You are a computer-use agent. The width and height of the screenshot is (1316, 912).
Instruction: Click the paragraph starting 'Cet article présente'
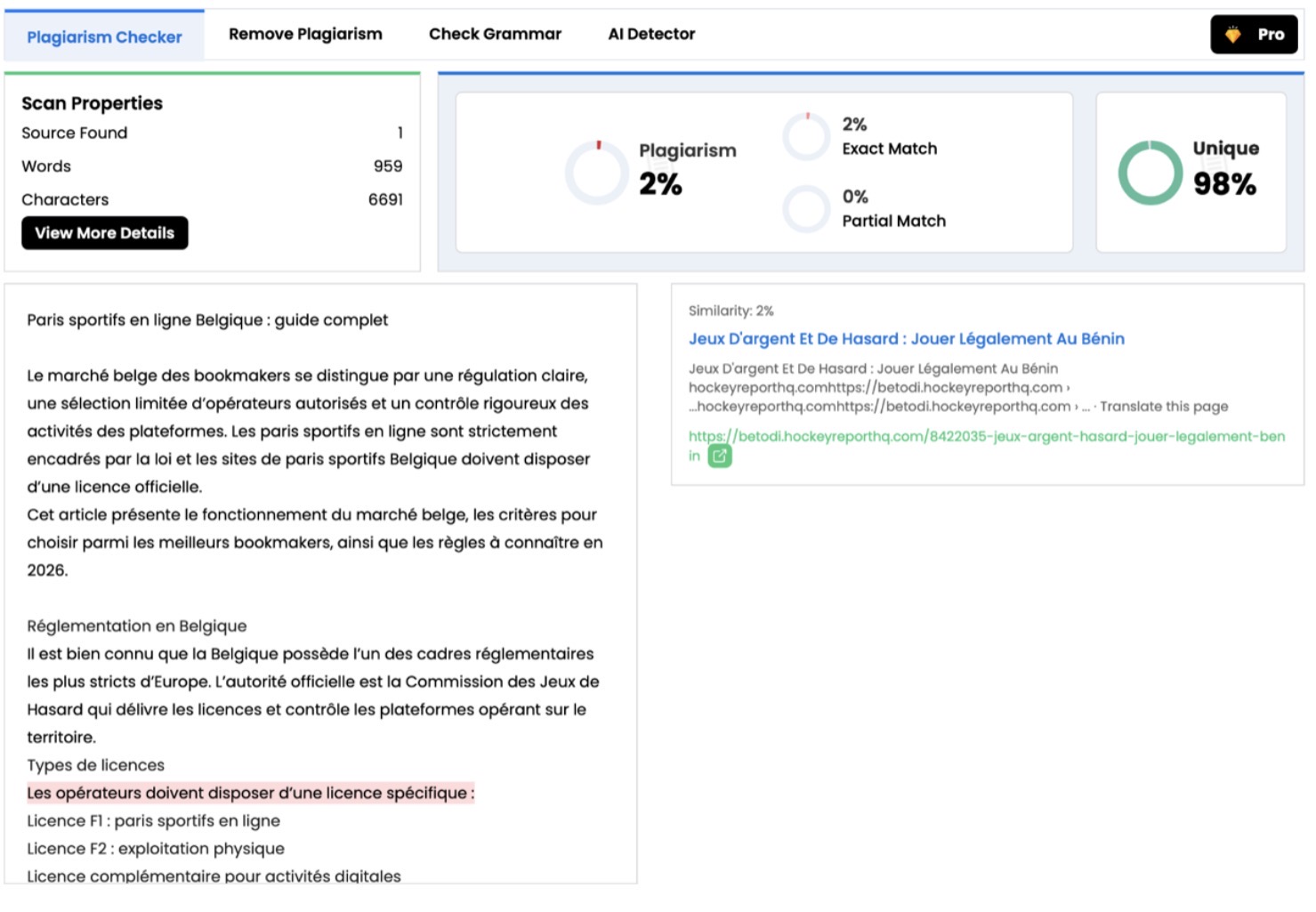coord(315,543)
